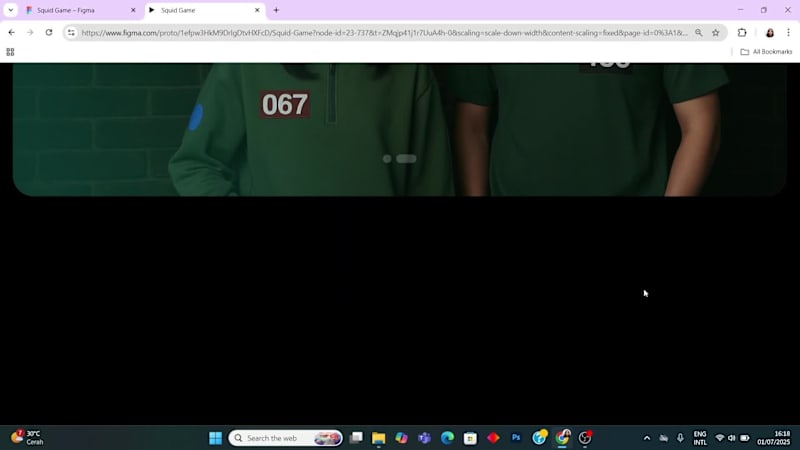Switch to the Squid Game – Figma tab
The image size is (800, 450).
coord(82,10)
